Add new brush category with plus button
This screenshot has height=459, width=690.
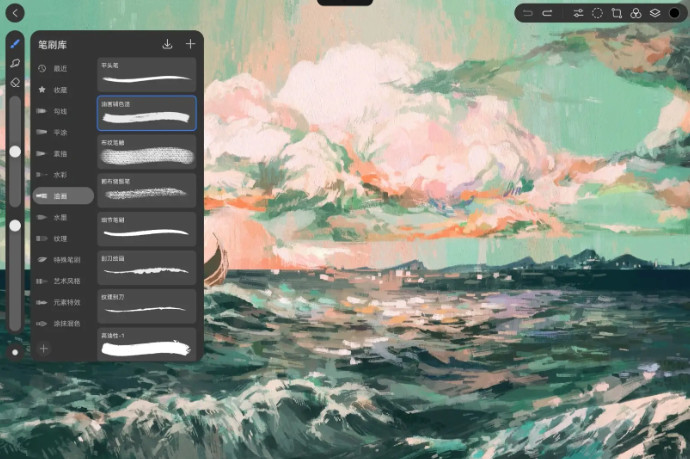43,348
